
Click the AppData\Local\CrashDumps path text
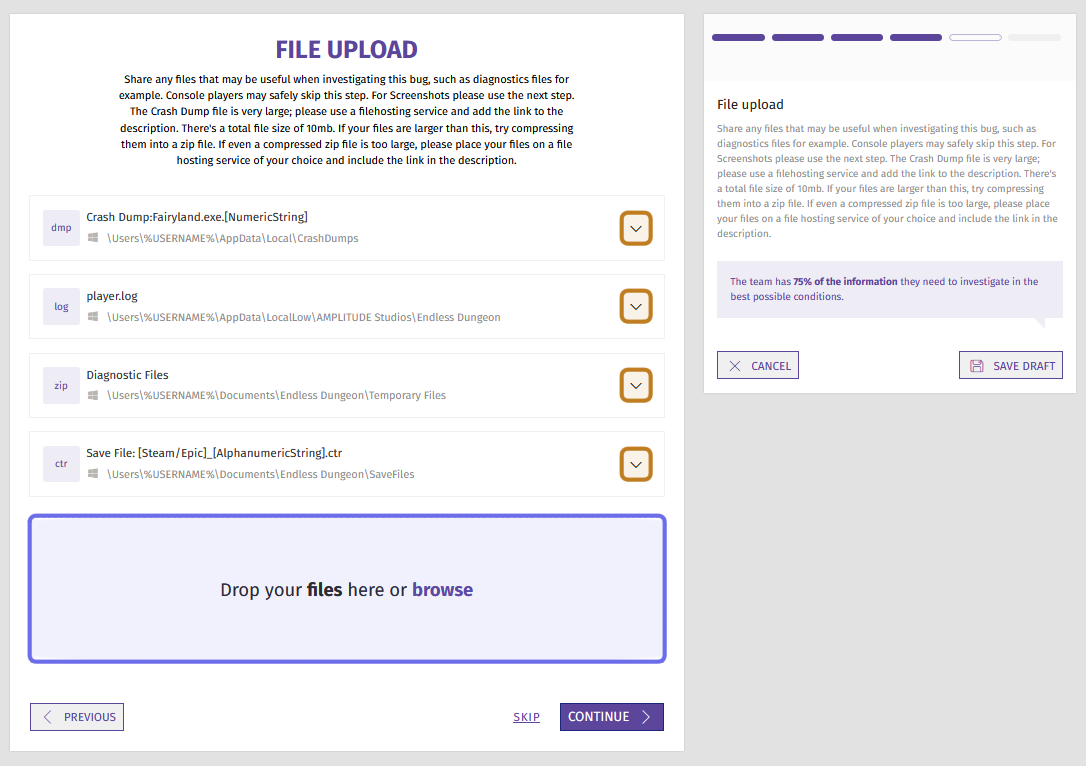[233, 238]
